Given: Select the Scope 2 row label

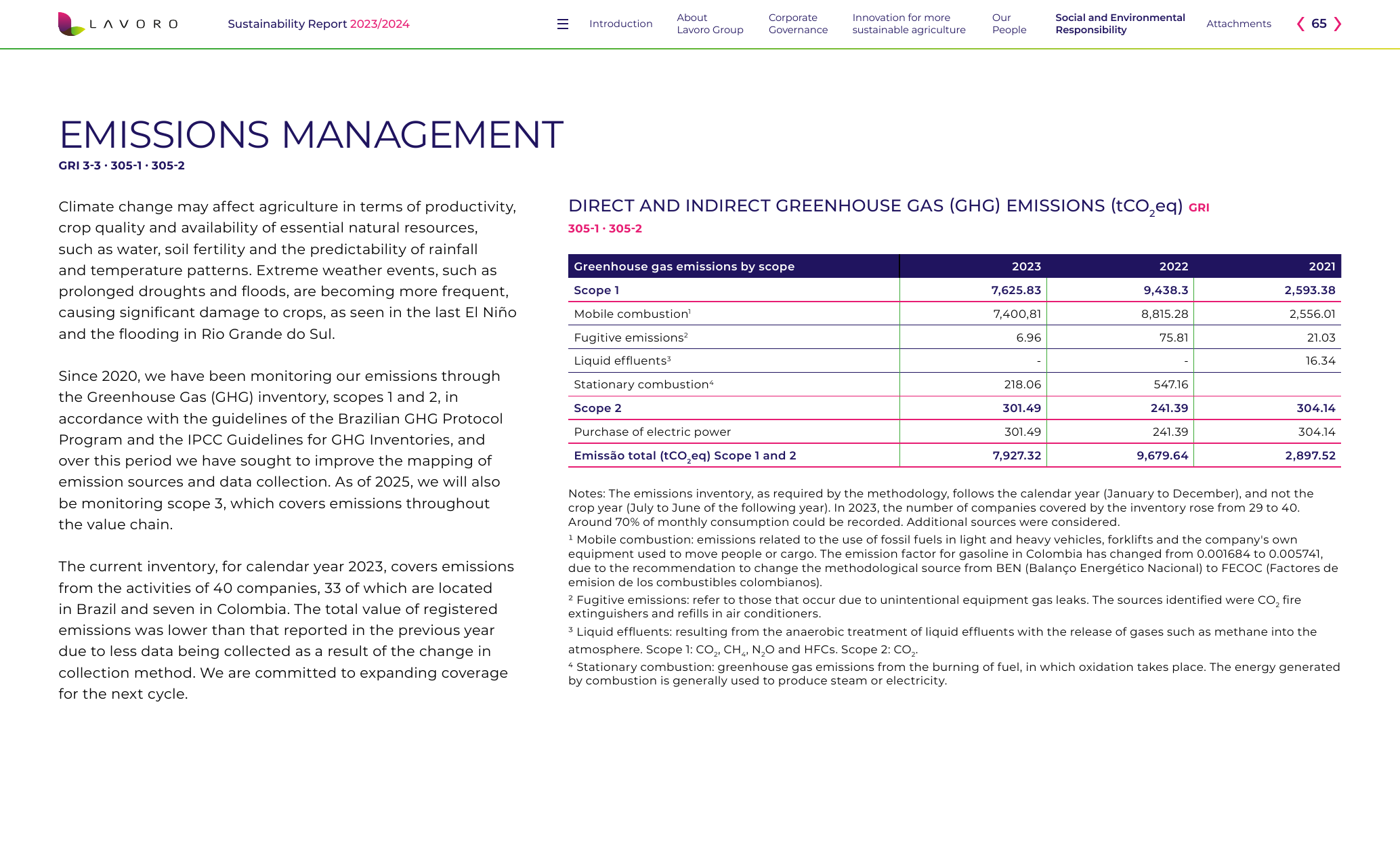Looking at the screenshot, I should [x=597, y=408].
